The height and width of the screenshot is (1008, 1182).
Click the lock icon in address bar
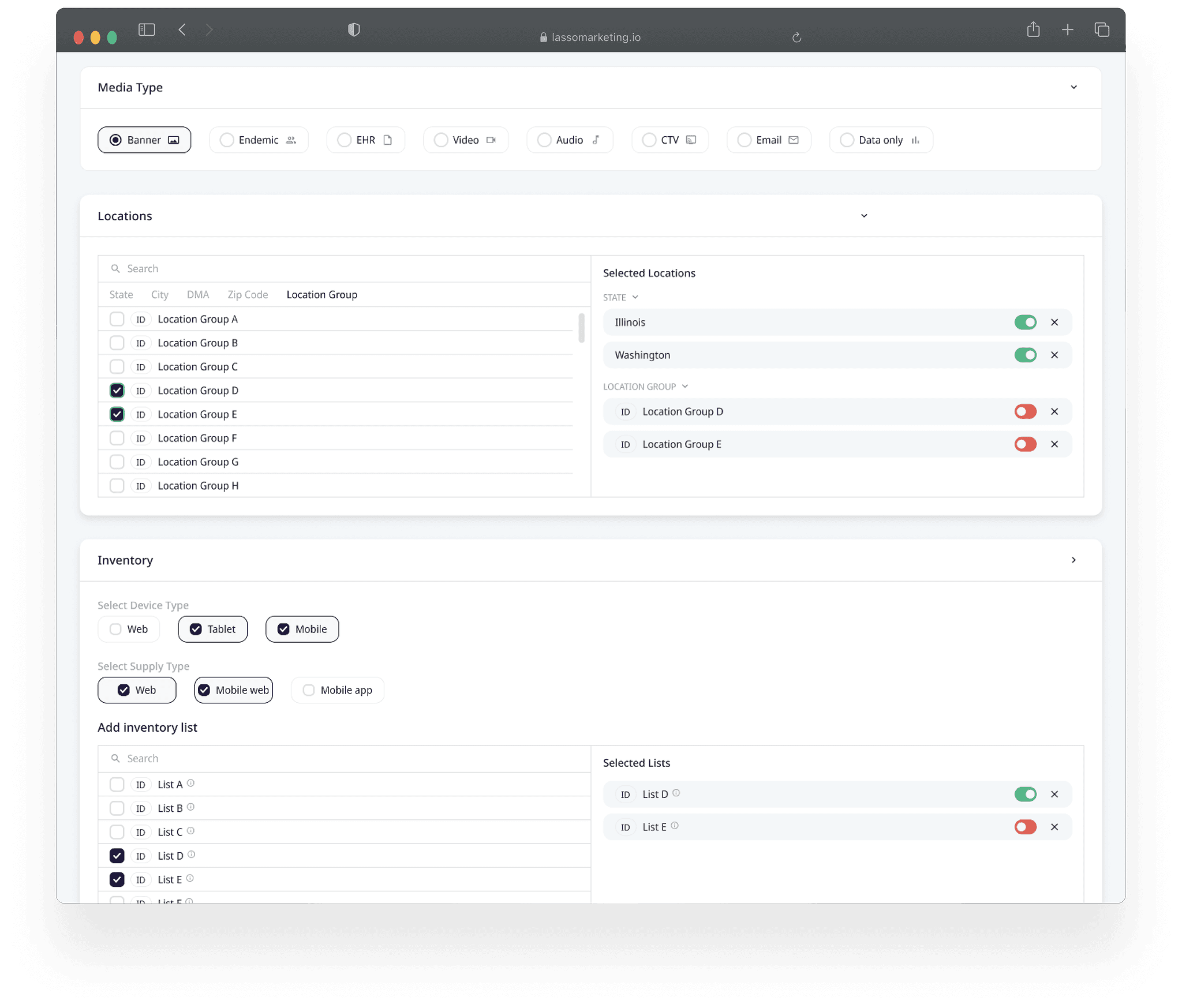coord(543,37)
